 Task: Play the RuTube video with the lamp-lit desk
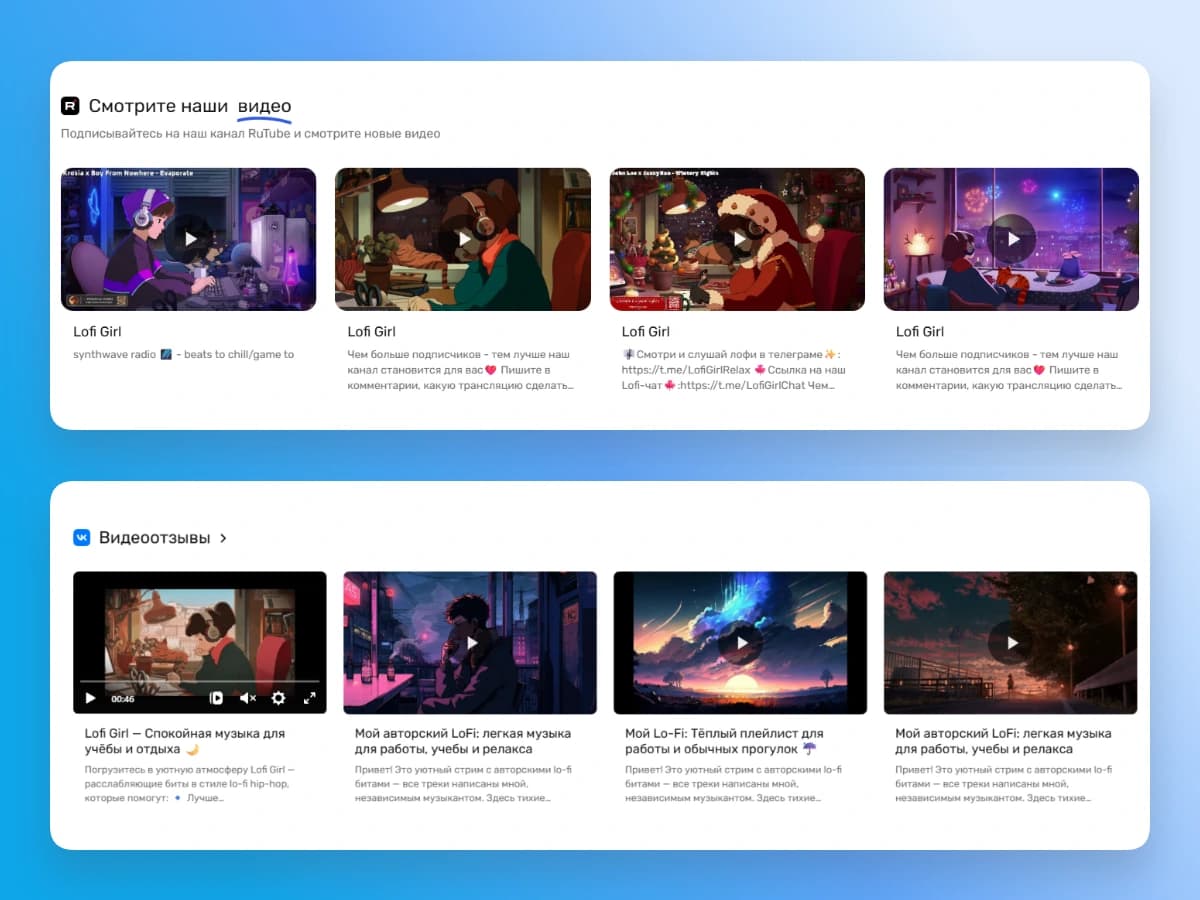pyautogui.click(x=463, y=239)
